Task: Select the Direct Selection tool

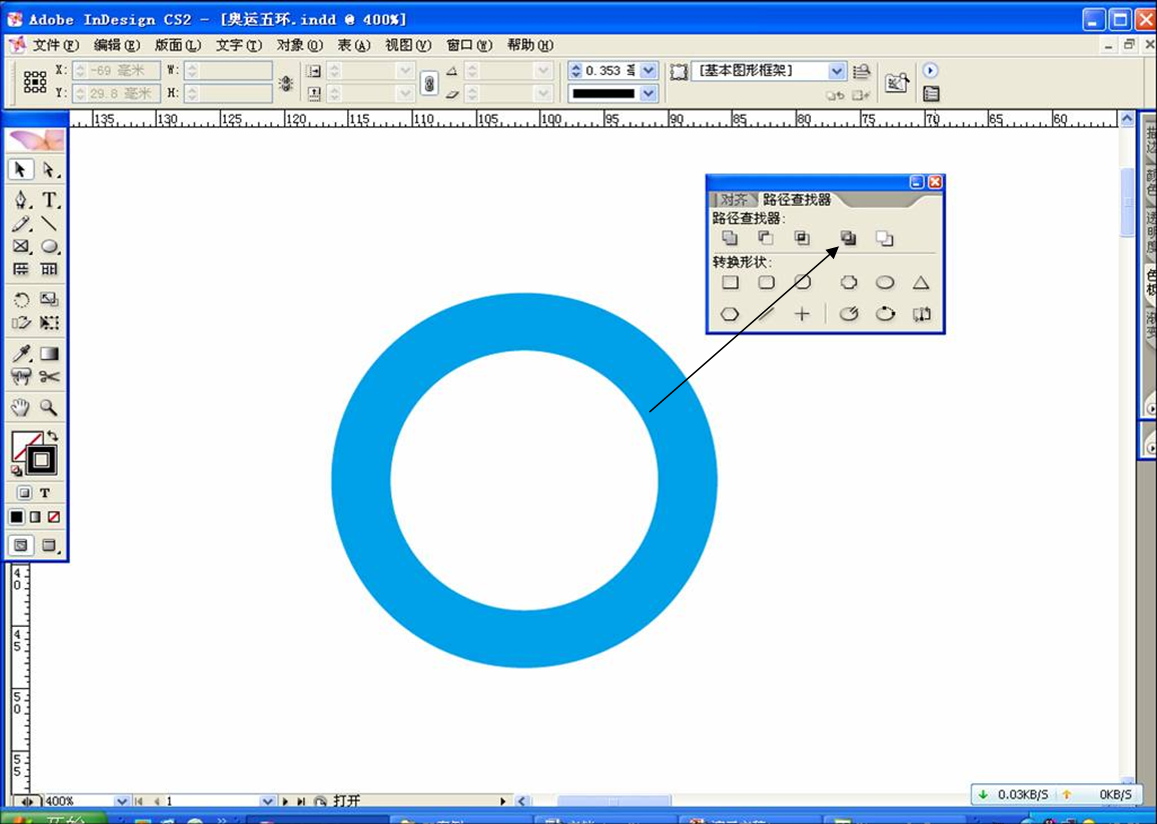Action: [49, 170]
